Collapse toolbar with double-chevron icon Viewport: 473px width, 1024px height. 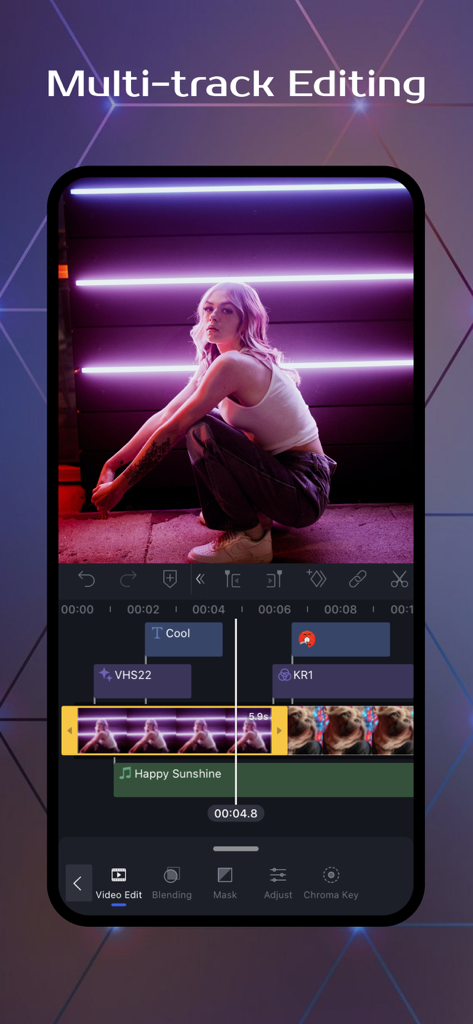click(x=201, y=579)
